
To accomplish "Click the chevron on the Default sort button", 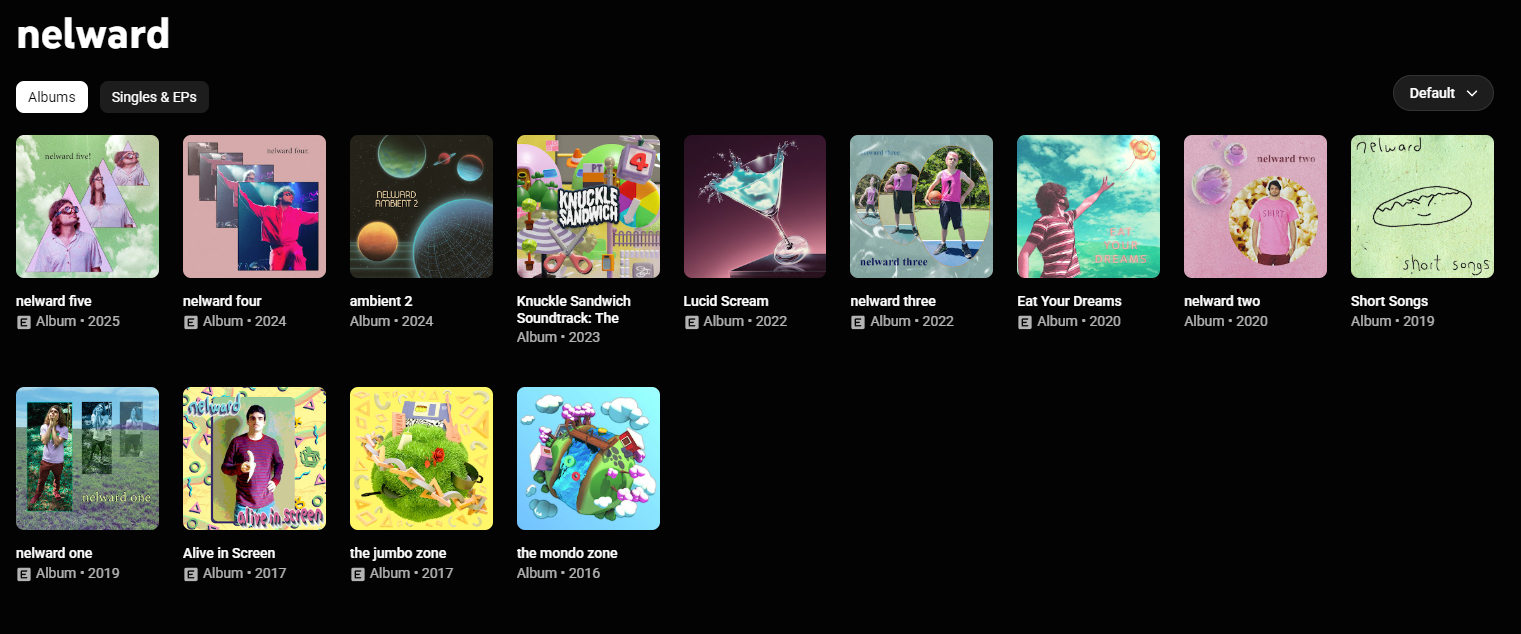I will point(1472,93).
